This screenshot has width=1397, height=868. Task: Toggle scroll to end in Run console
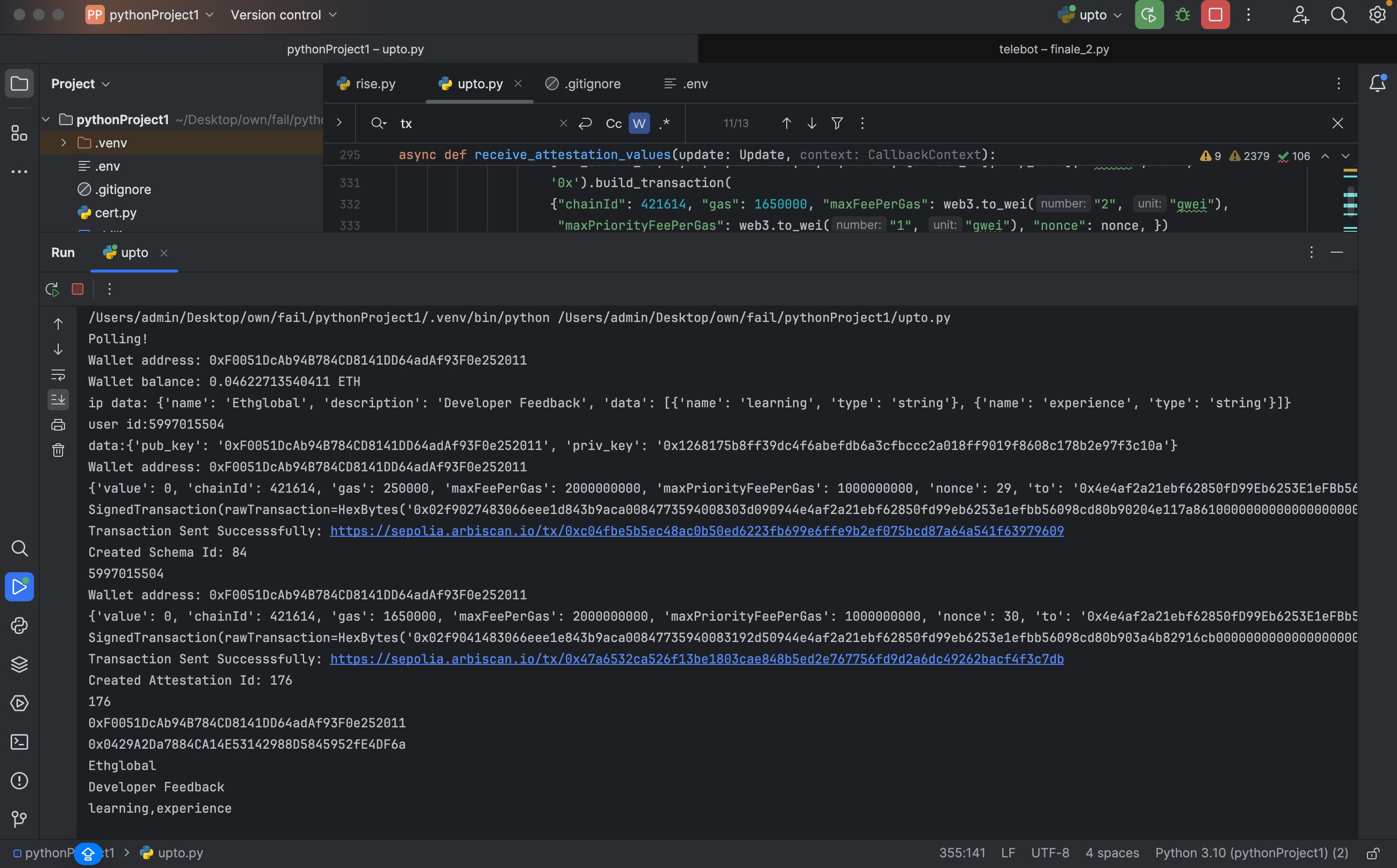58,400
